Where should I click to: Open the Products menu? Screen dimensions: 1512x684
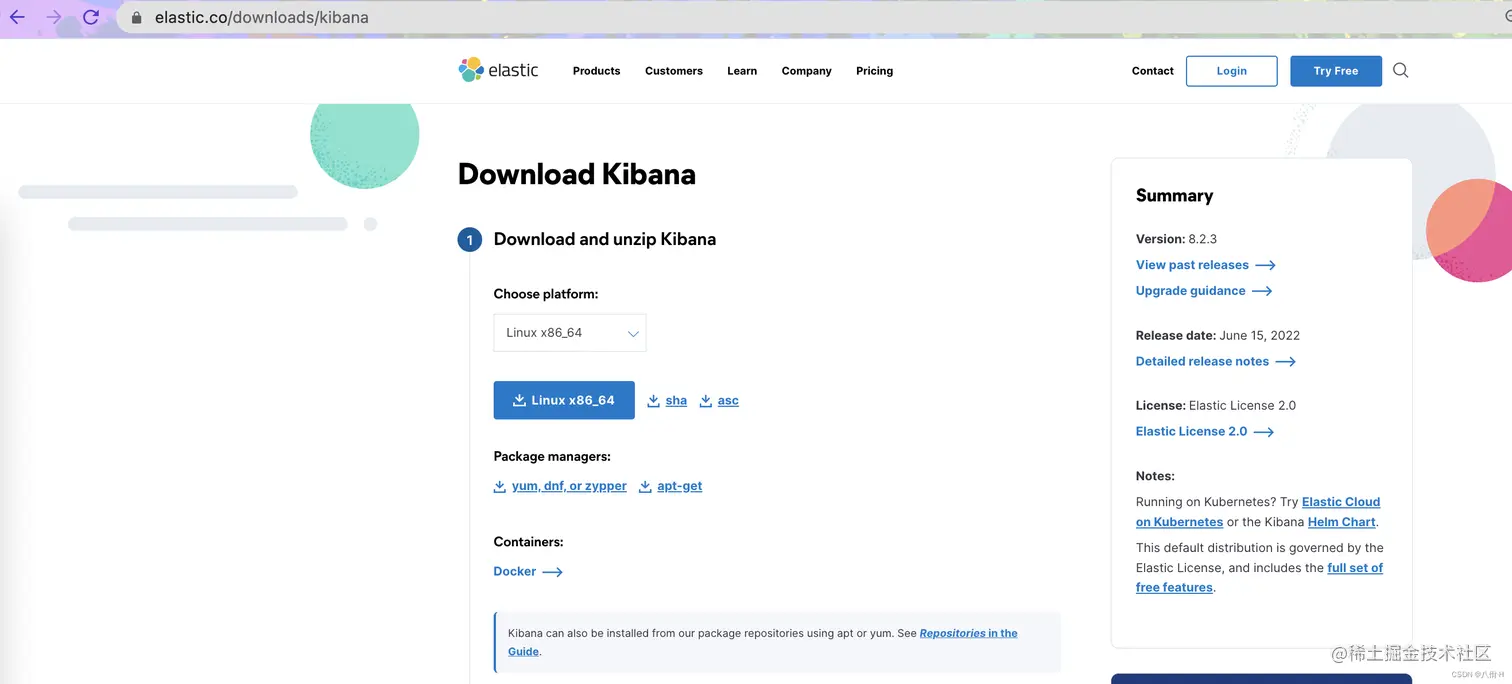point(596,71)
